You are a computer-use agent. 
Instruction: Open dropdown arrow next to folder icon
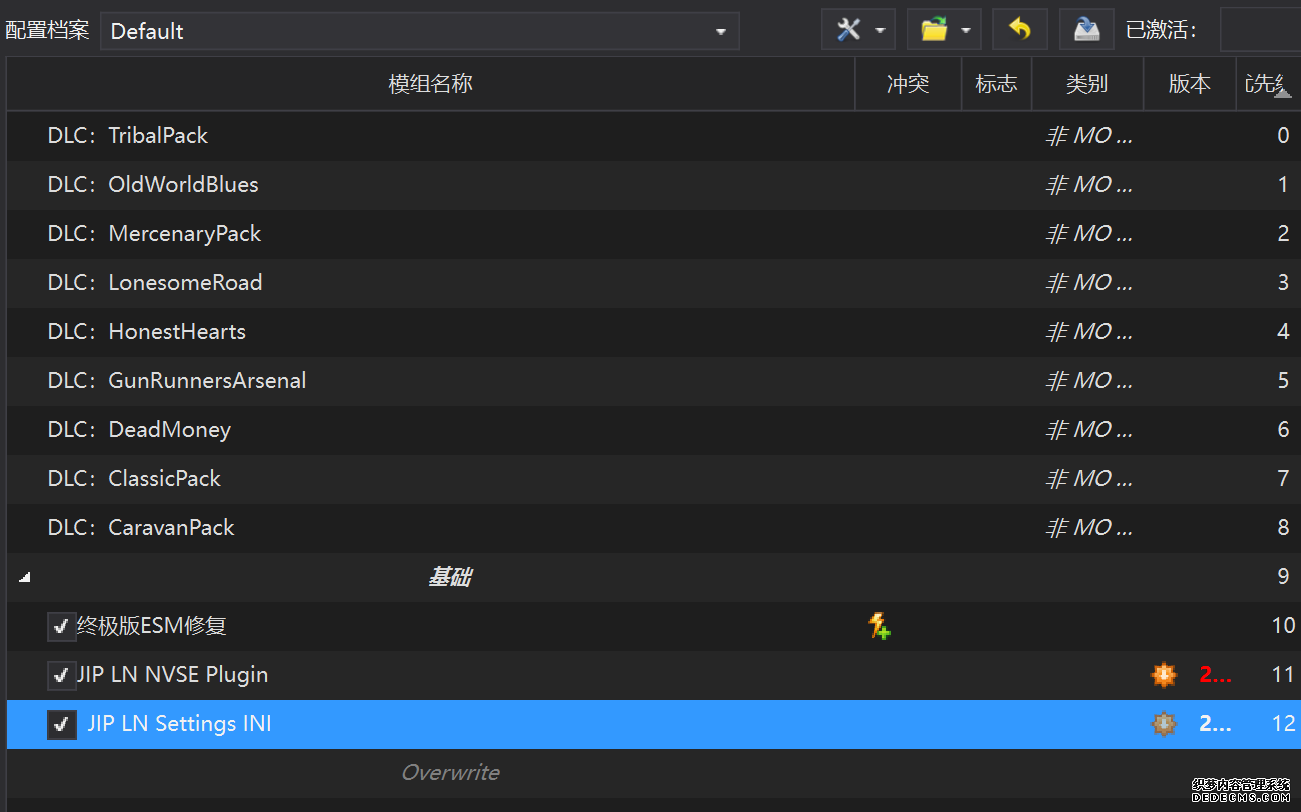tap(966, 31)
